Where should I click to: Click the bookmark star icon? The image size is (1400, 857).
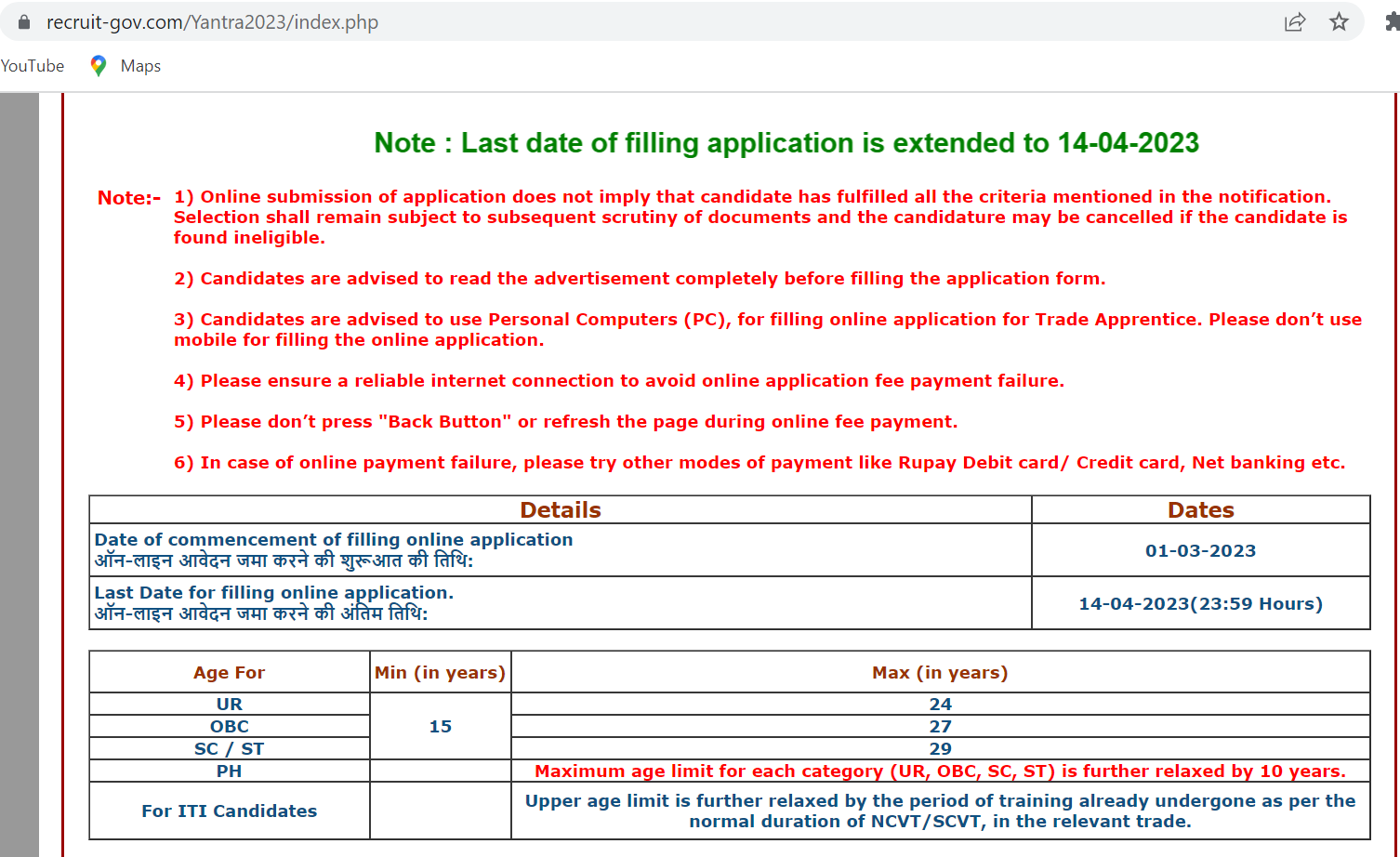pos(1340,21)
